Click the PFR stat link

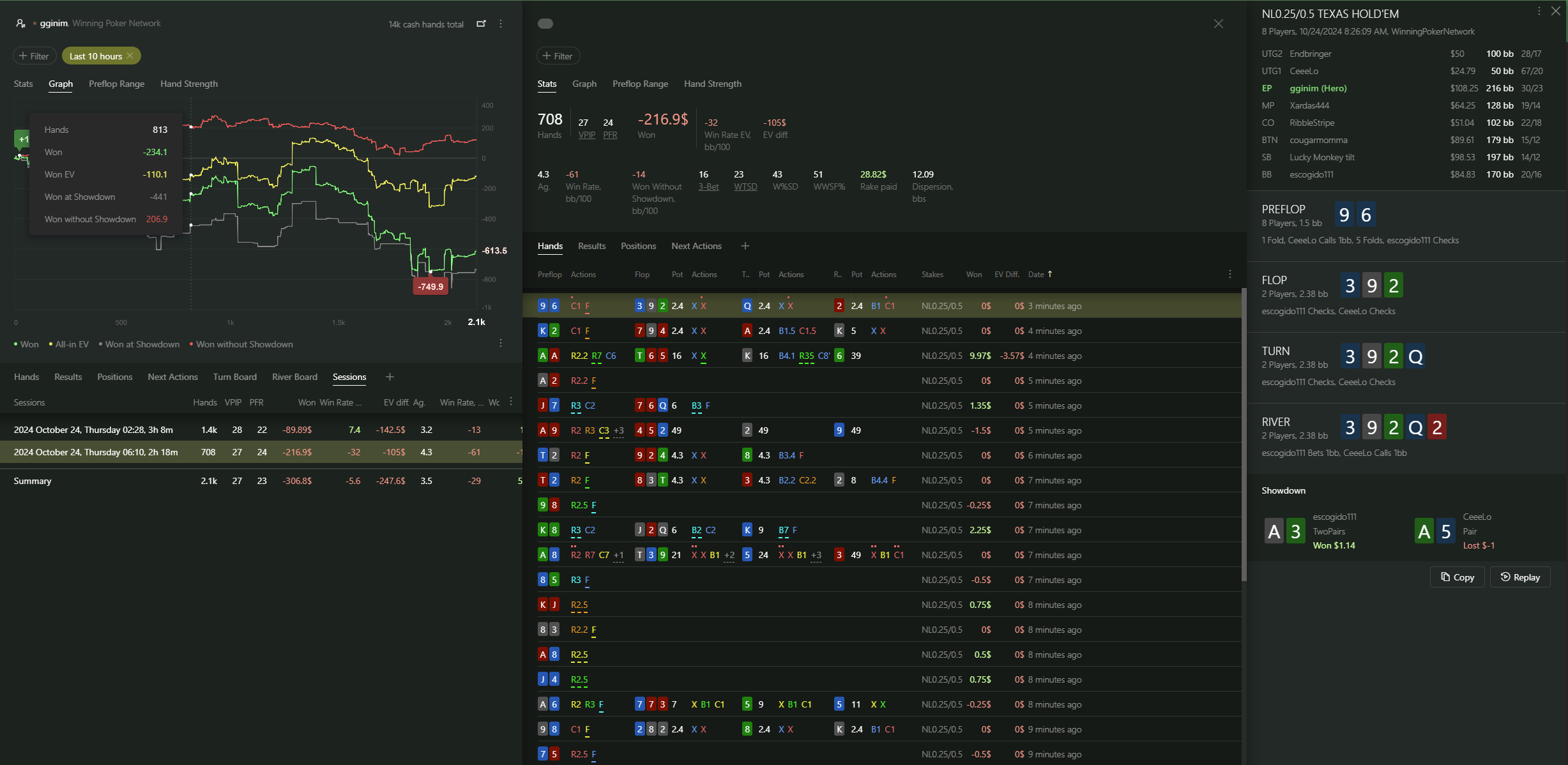[610, 135]
